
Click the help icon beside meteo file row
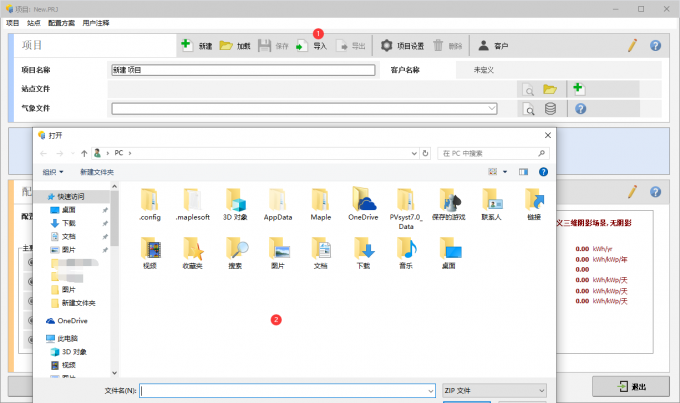(580, 108)
